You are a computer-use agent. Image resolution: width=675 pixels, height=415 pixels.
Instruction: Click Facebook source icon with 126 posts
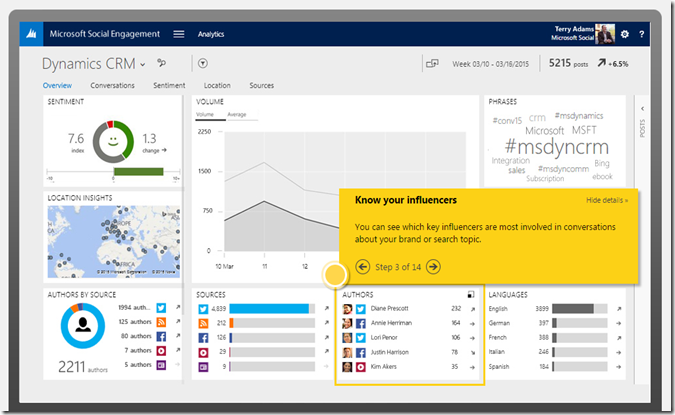[x=203, y=338]
